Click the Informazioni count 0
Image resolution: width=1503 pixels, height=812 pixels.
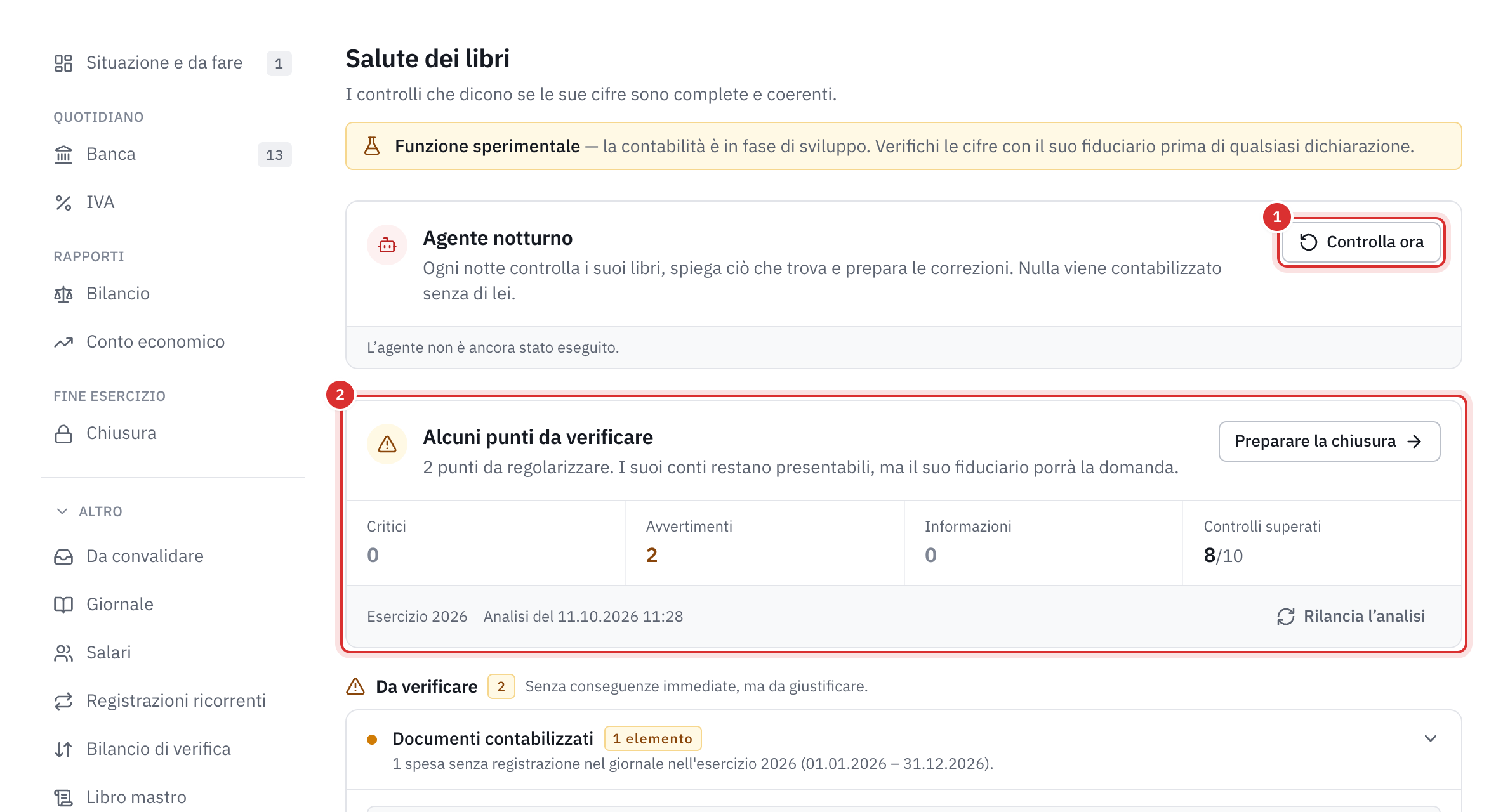click(x=931, y=555)
